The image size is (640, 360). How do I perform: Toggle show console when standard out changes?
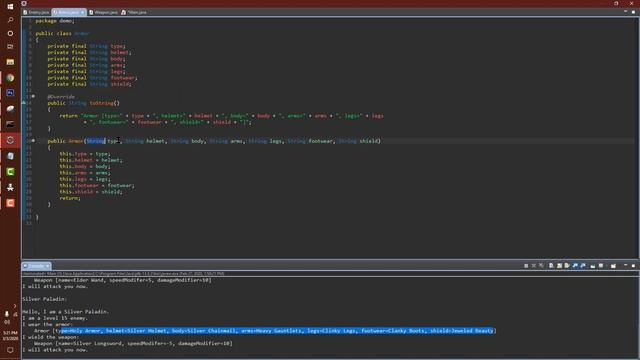point(575,266)
